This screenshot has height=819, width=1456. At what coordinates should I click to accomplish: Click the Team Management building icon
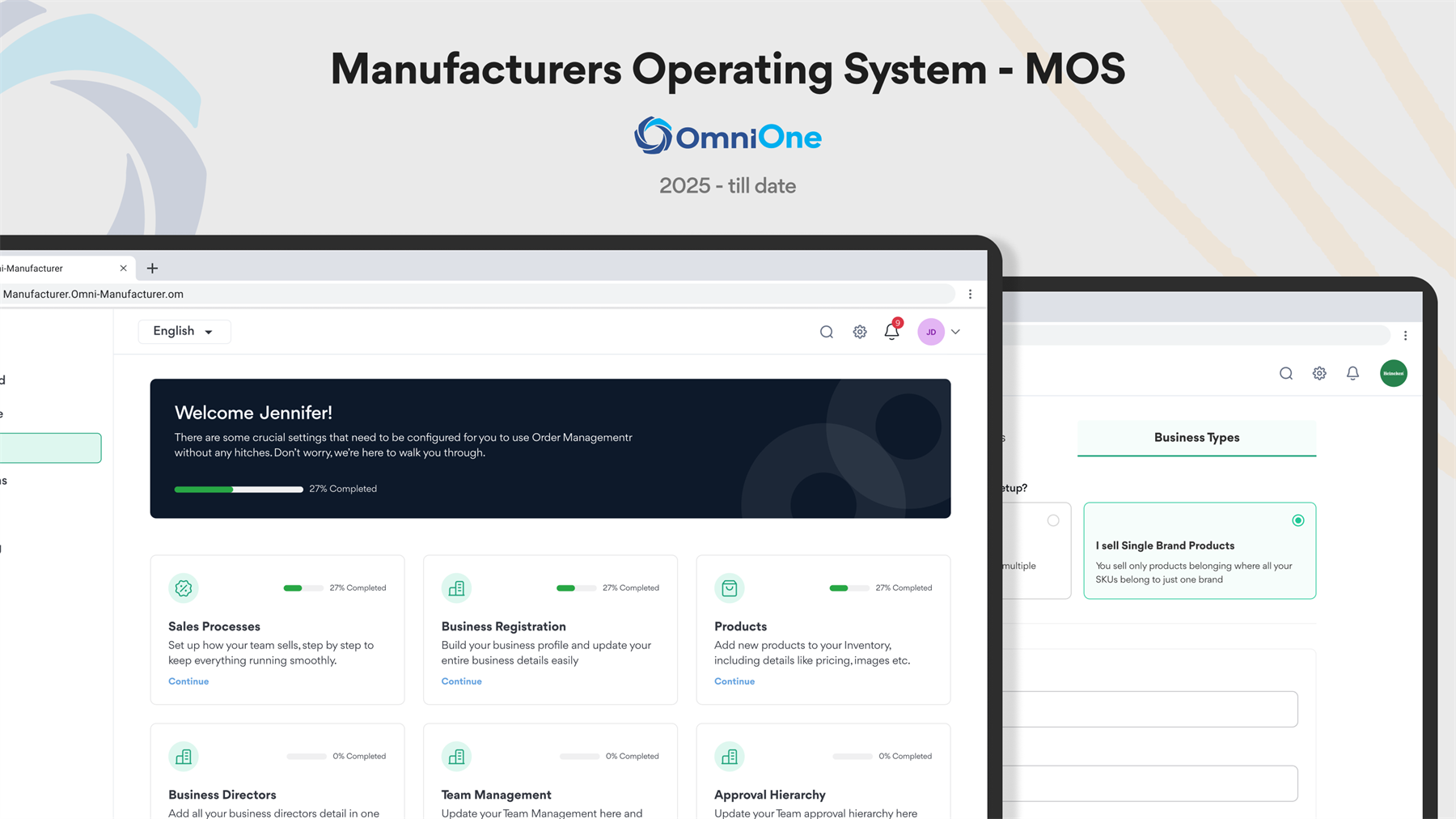[456, 757]
